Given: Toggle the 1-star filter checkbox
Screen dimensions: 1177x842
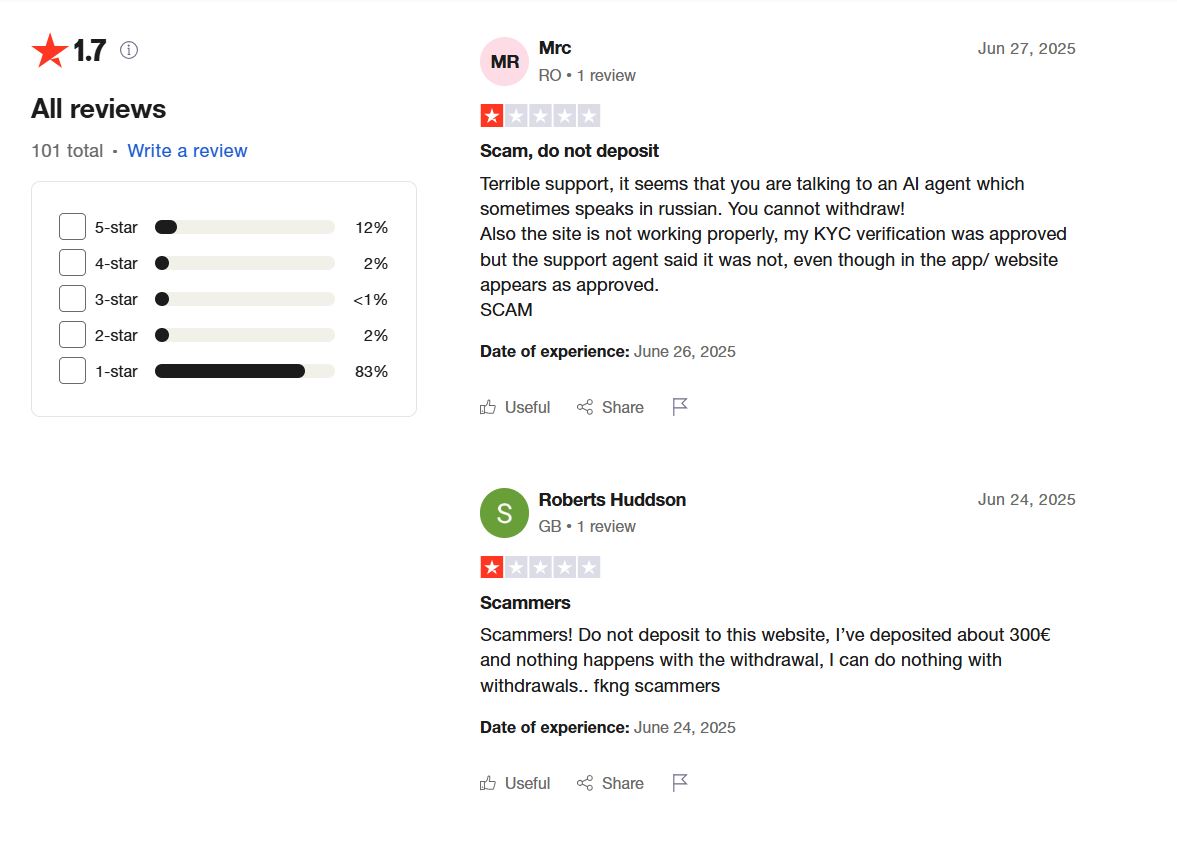Looking at the screenshot, I should (x=72, y=371).
